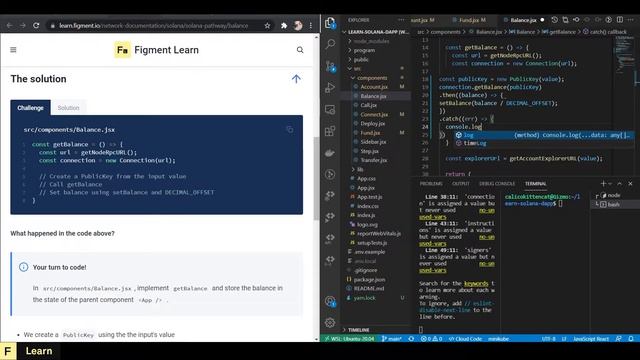Image resolution: width=640 pixels, height=360 pixels.
Task: Open the Manage gear in VS Code
Action: click(330, 322)
